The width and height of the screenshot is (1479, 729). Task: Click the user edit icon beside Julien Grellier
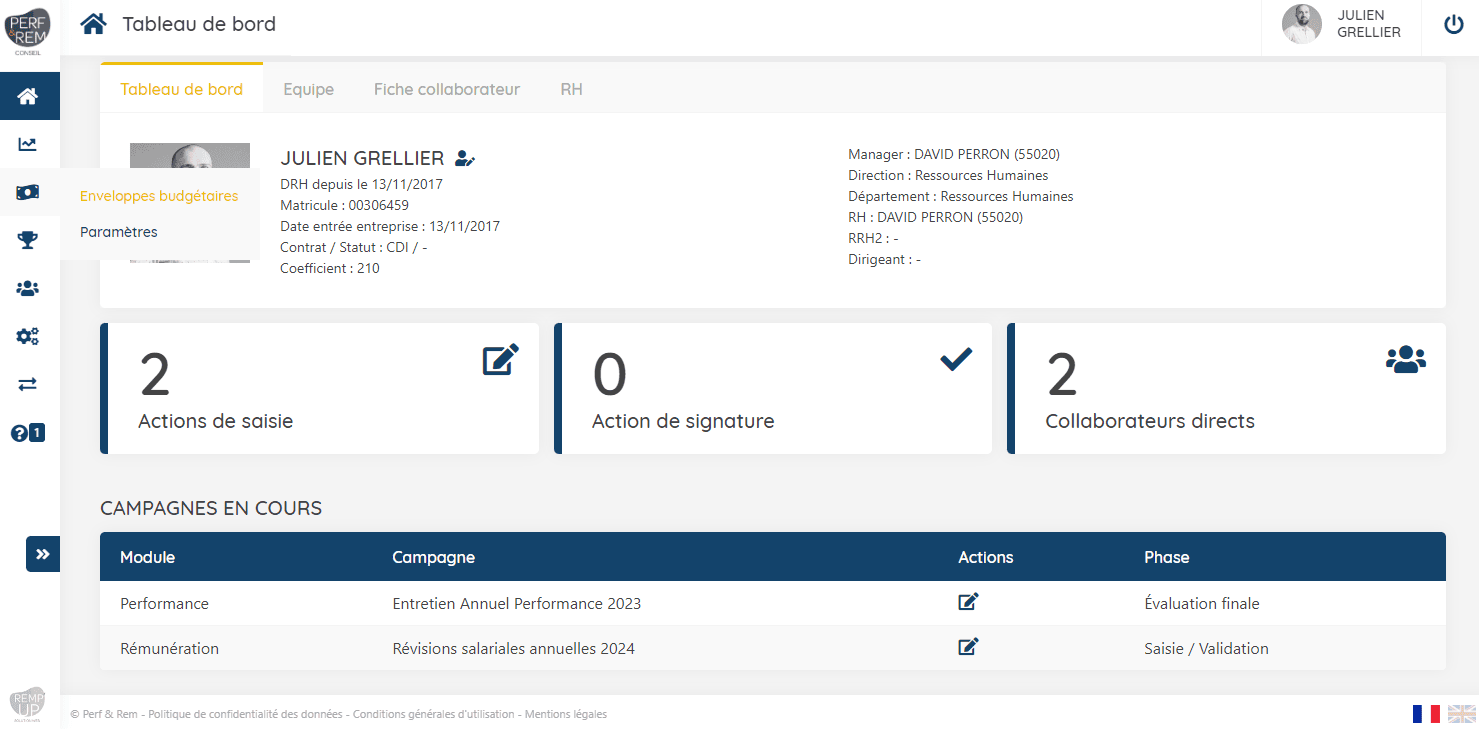465,158
